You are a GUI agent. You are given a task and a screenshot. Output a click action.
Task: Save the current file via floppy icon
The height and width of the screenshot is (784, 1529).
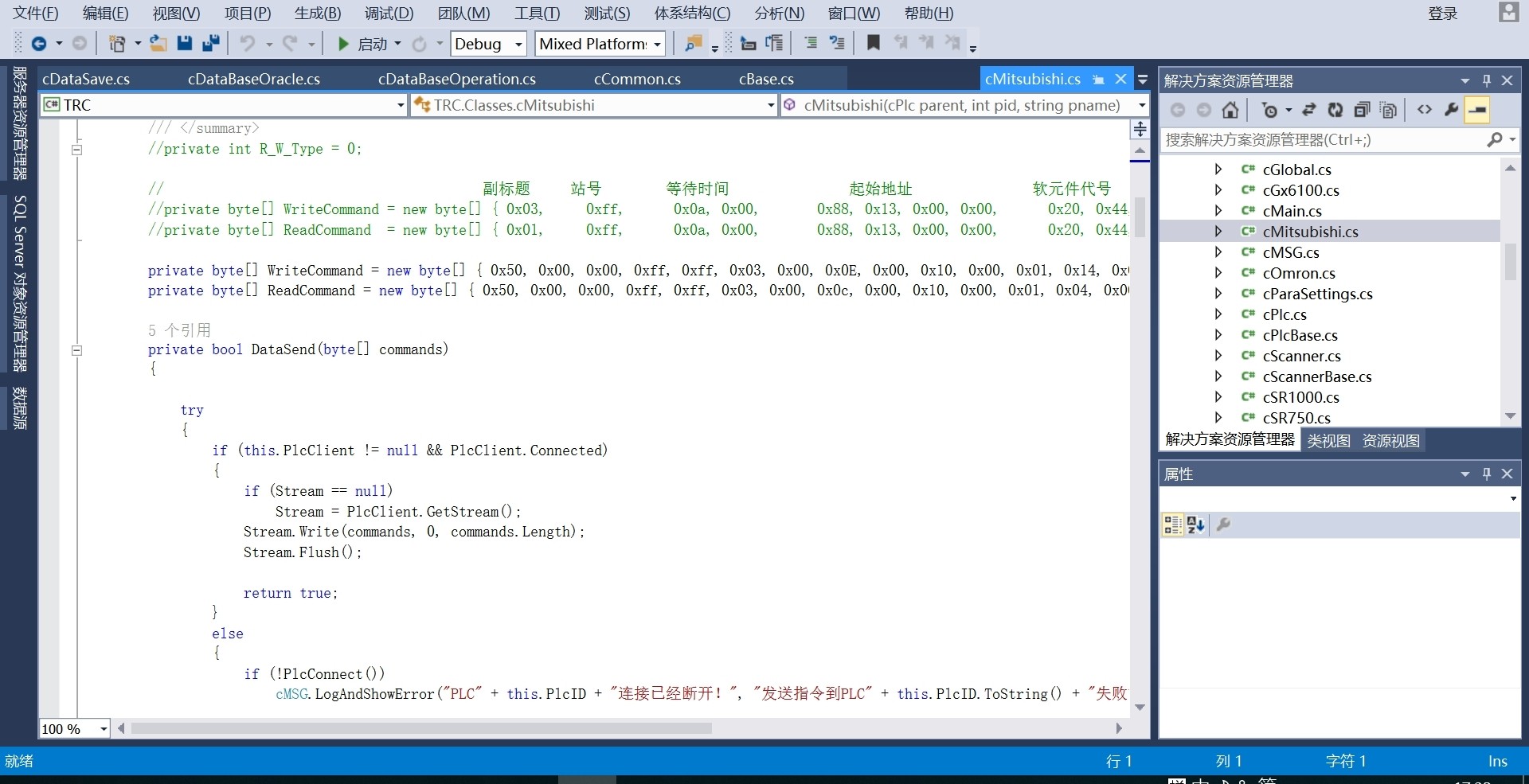click(185, 44)
